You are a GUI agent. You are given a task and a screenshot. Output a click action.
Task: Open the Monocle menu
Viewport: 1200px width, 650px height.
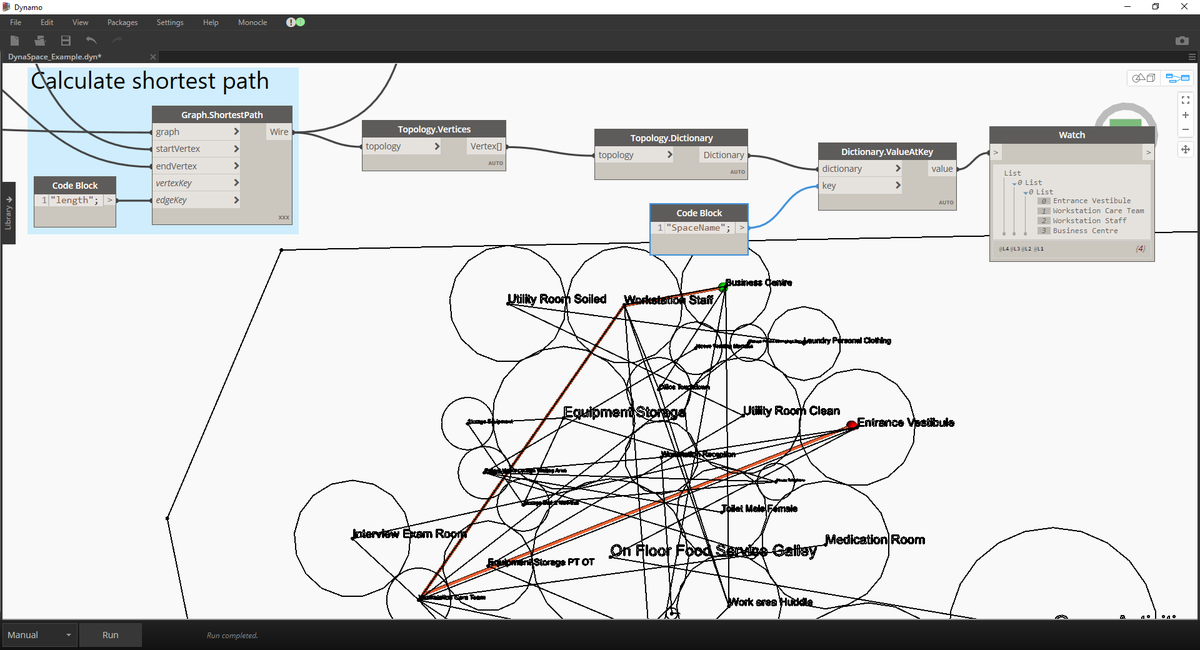click(x=252, y=22)
